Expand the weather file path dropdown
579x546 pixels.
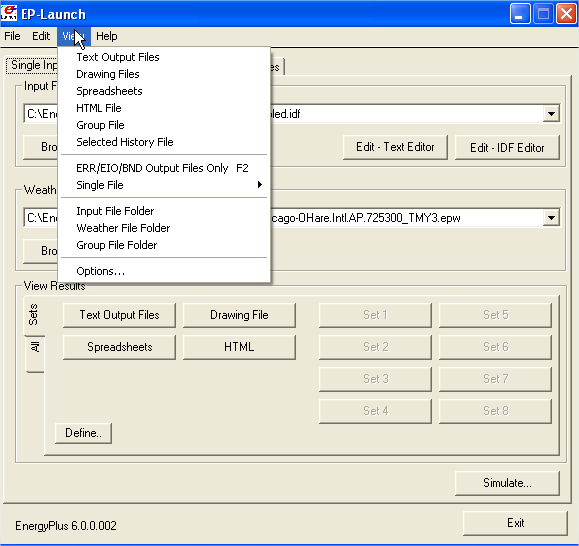point(551,218)
